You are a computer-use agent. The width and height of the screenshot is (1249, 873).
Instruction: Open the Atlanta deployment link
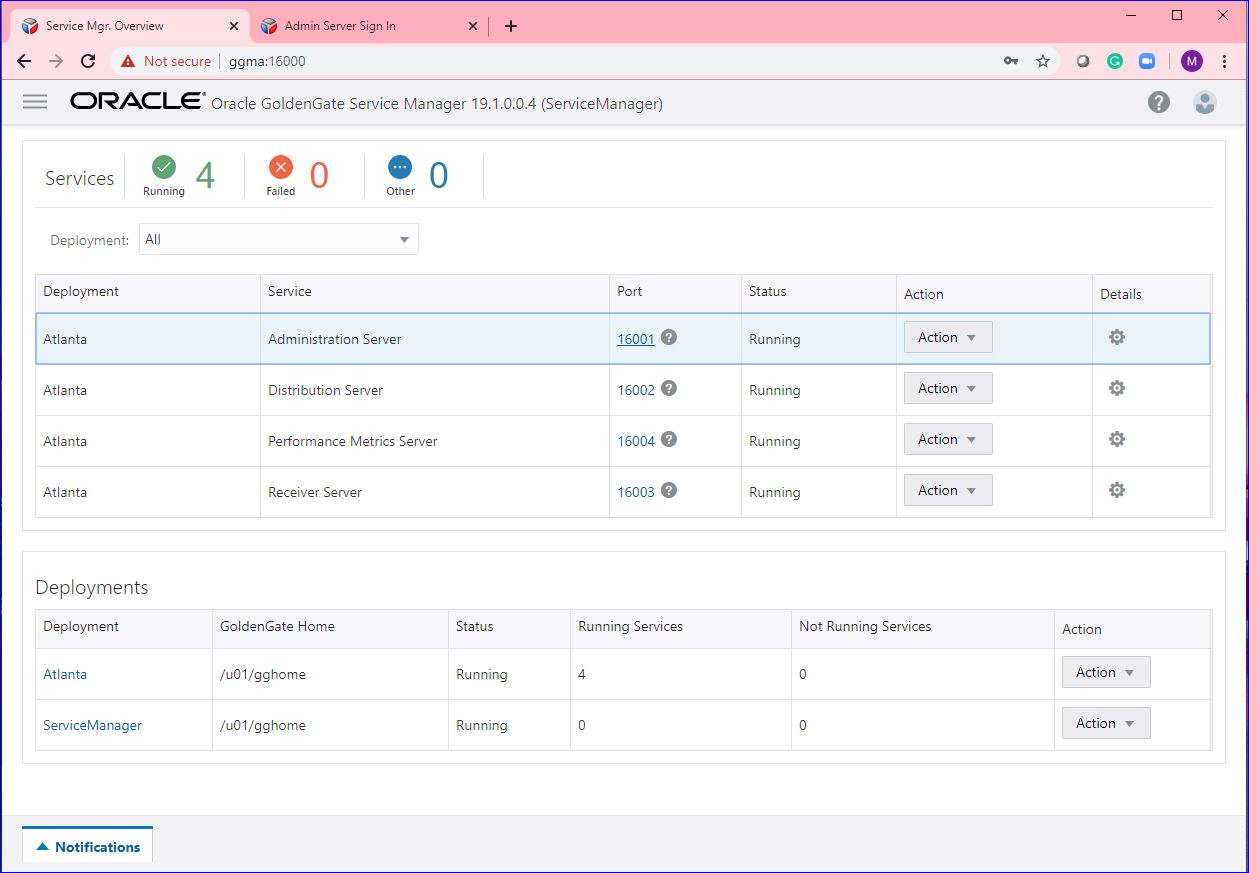[x=65, y=674]
